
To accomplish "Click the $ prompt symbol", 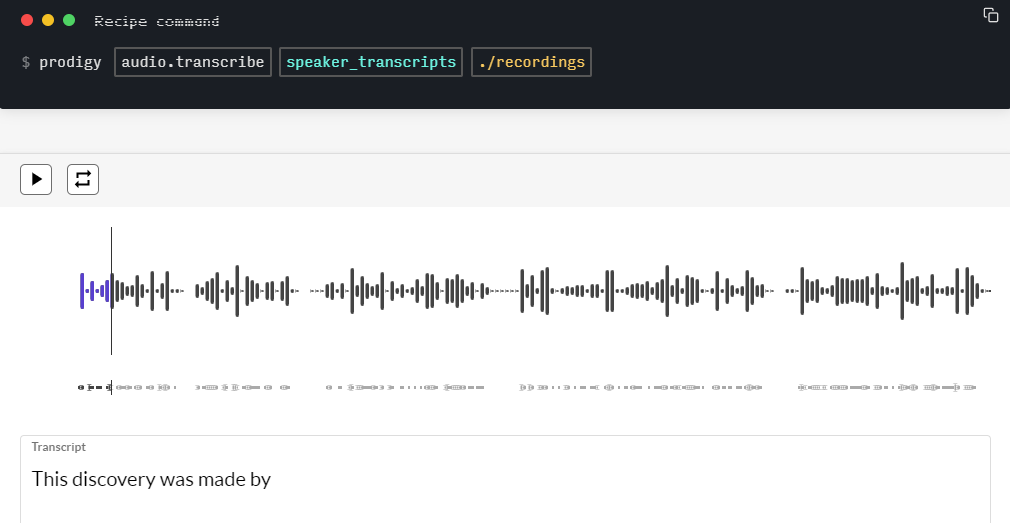I will click(x=26, y=62).
